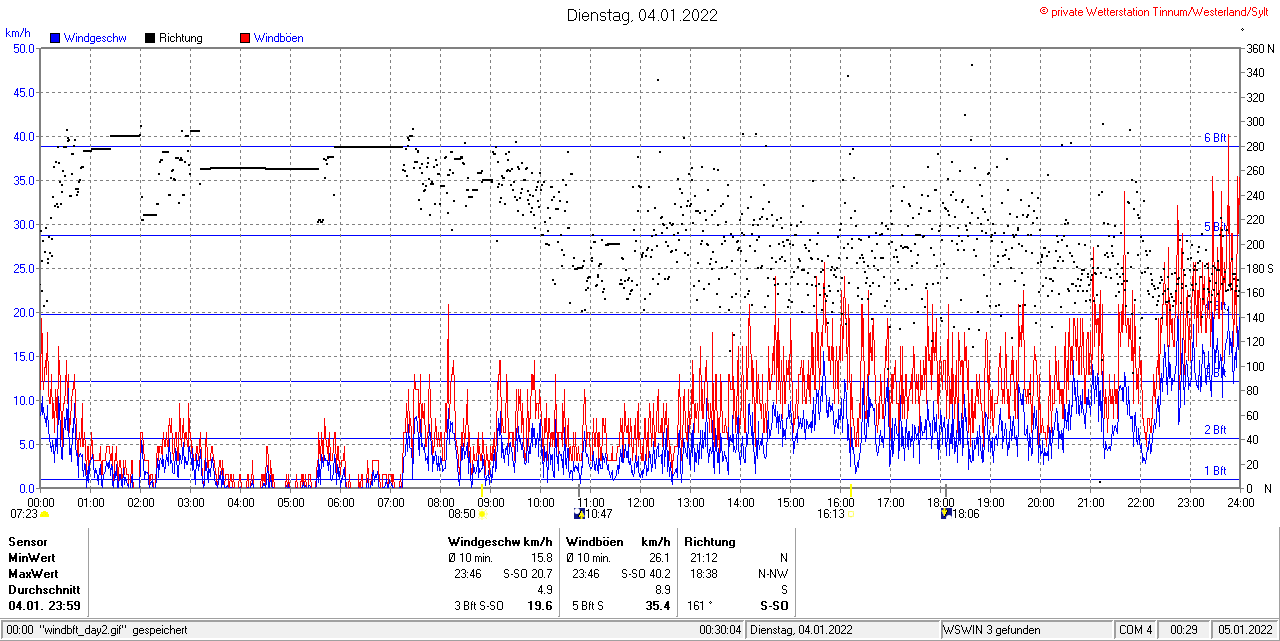Click the status bar date Dienstag, 04.01.2022
This screenshot has height=641, width=1280.
coord(802,630)
